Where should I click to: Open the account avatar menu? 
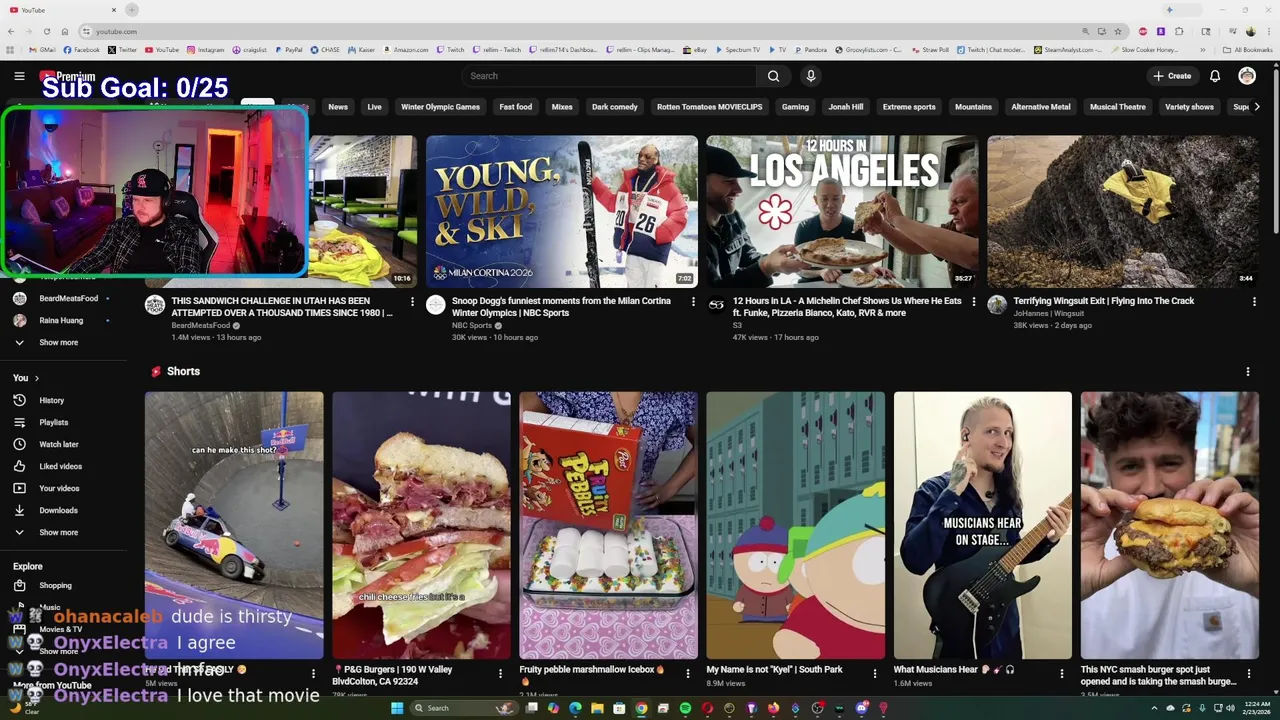click(x=1247, y=76)
